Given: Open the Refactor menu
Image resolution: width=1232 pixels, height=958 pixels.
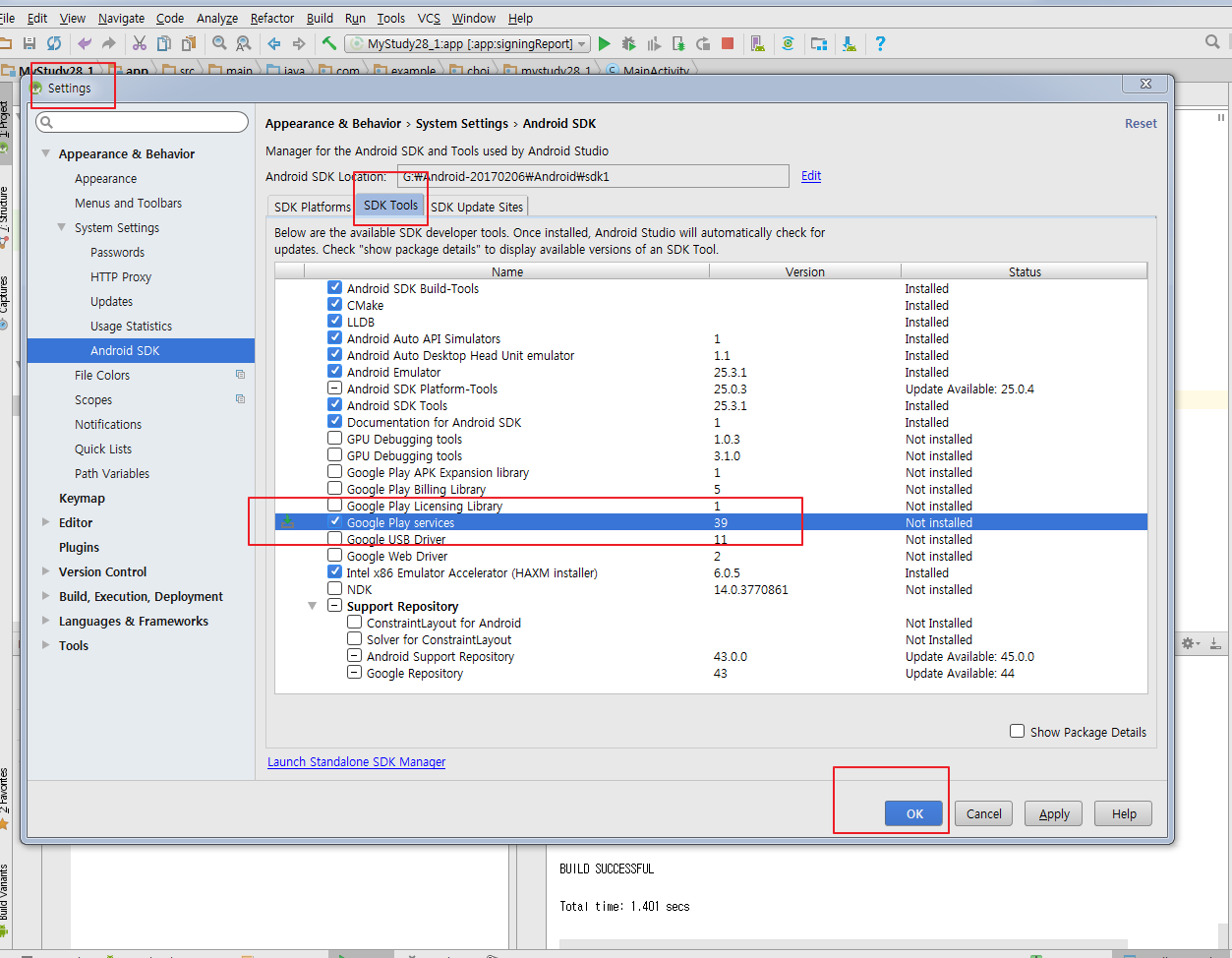Looking at the screenshot, I should coord(272,18).
